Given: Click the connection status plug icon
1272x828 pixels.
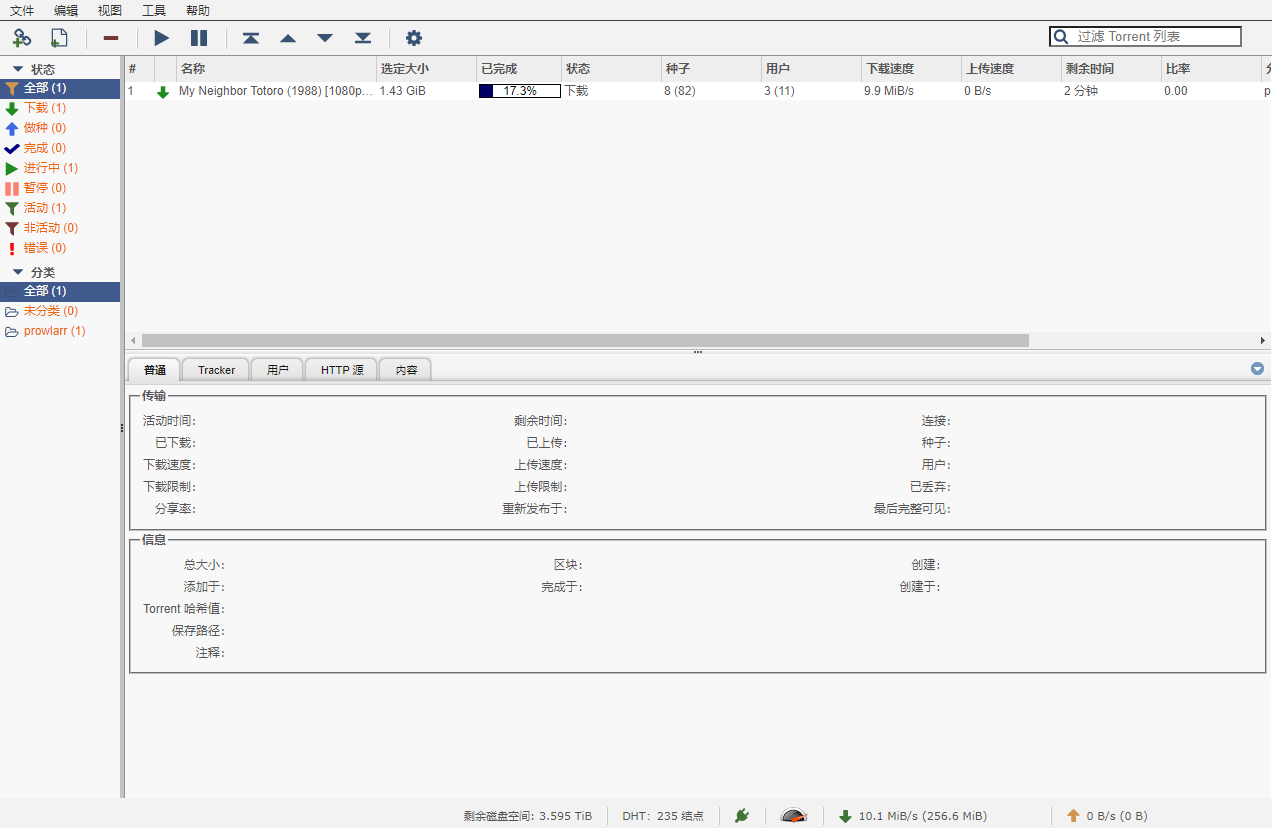Looking at the screenshot, I should click(741, 816).
